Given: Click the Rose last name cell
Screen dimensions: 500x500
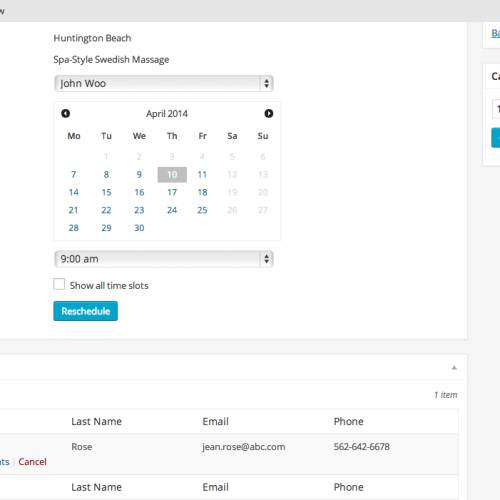Looking at the screenshot, I should click(x=82, y=447).
